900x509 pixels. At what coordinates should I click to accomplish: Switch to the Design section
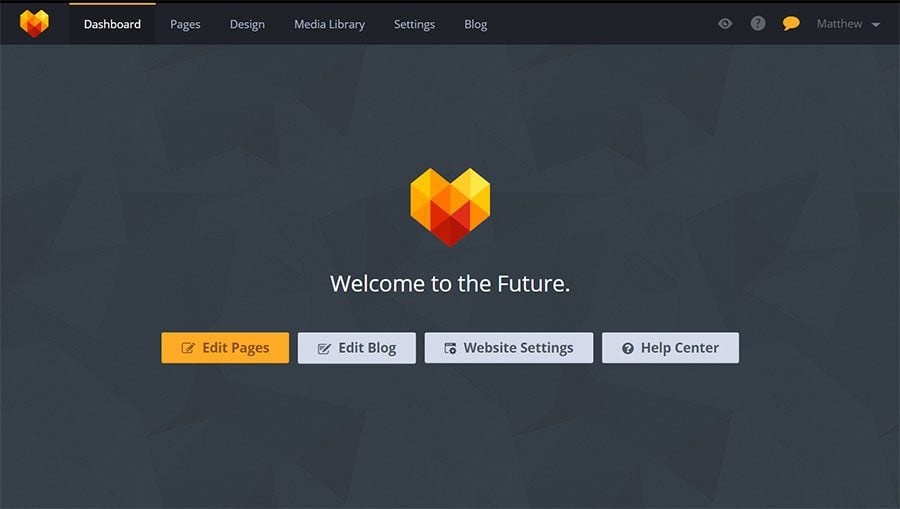pos(247,24)
